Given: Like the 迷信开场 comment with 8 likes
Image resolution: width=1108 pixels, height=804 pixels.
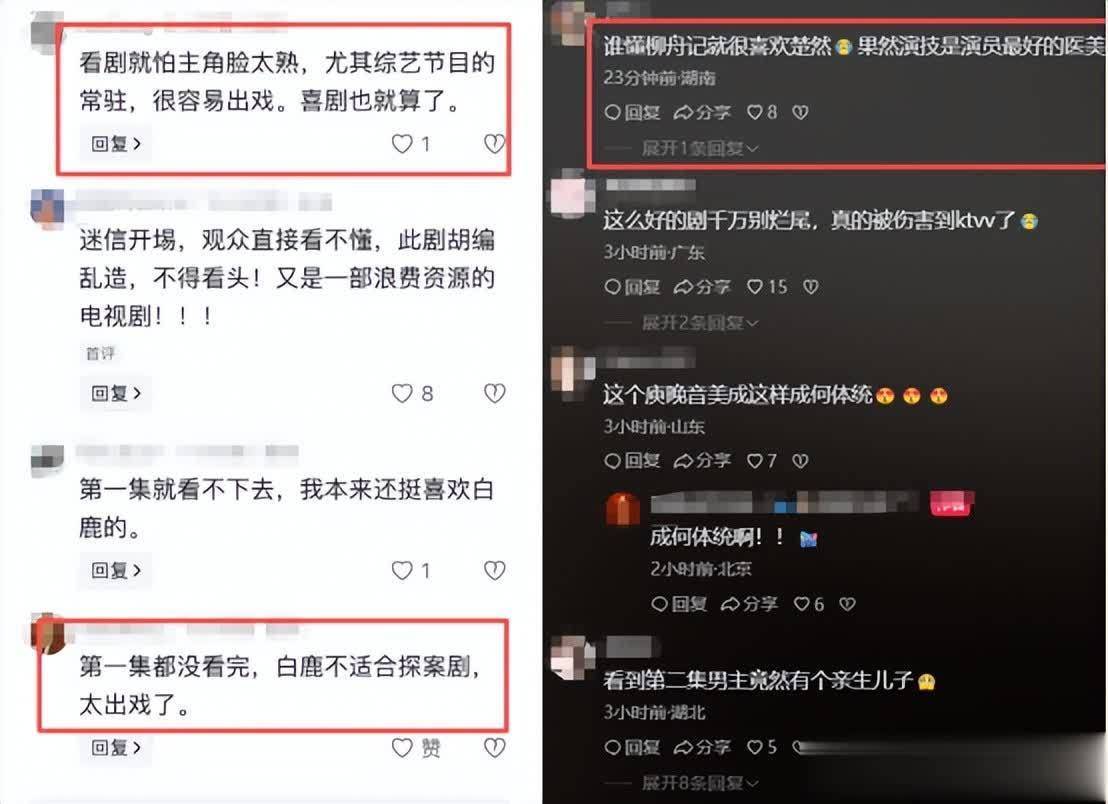Looking at the screenshot, I should (x=401, y=394).
